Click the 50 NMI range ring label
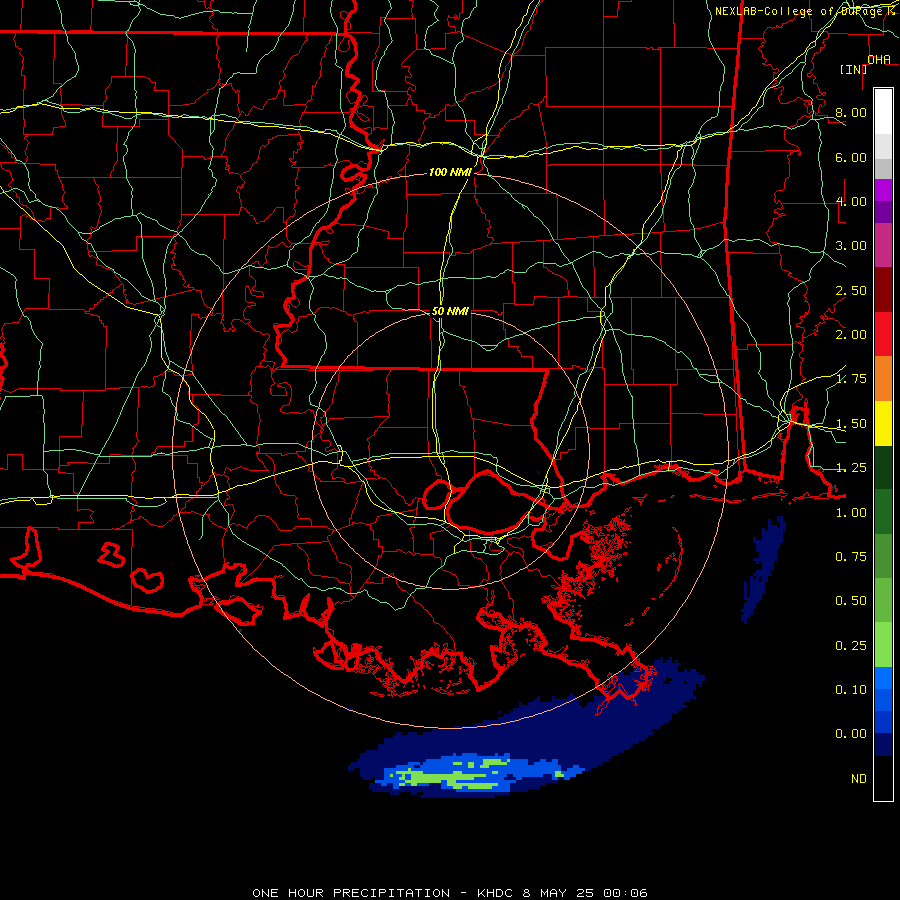The height and width of the screenshot is (900, 900). pos(450,311)
